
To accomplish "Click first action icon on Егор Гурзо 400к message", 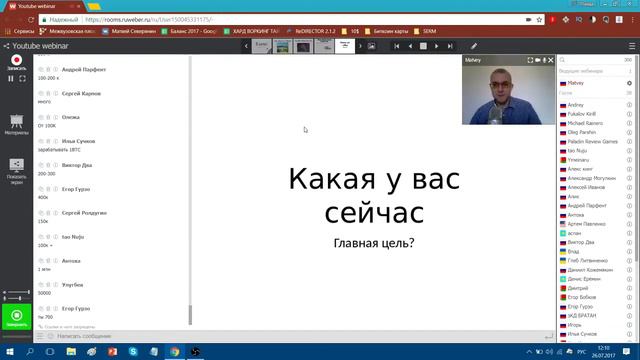I will coord(41,189).
